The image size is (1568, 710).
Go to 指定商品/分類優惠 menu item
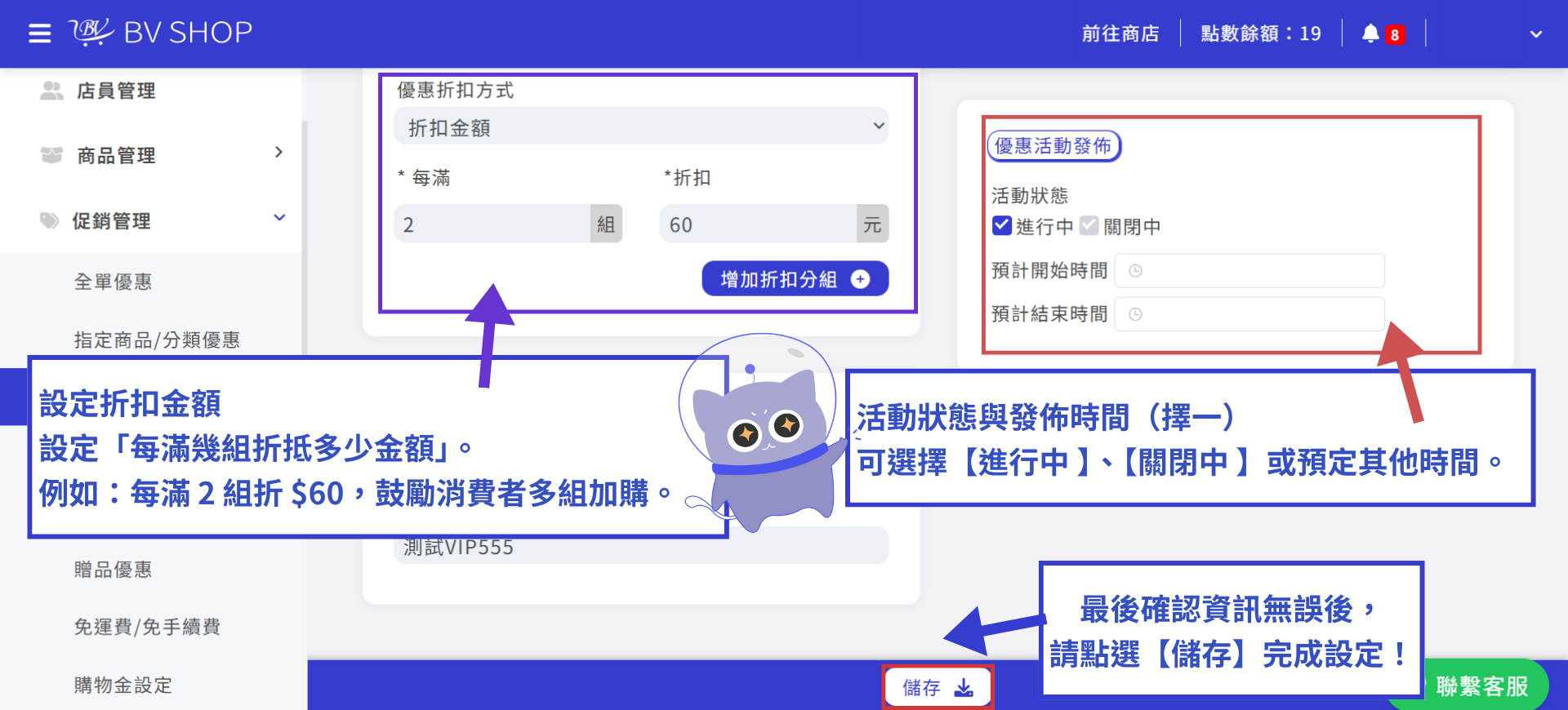point(157,339)
